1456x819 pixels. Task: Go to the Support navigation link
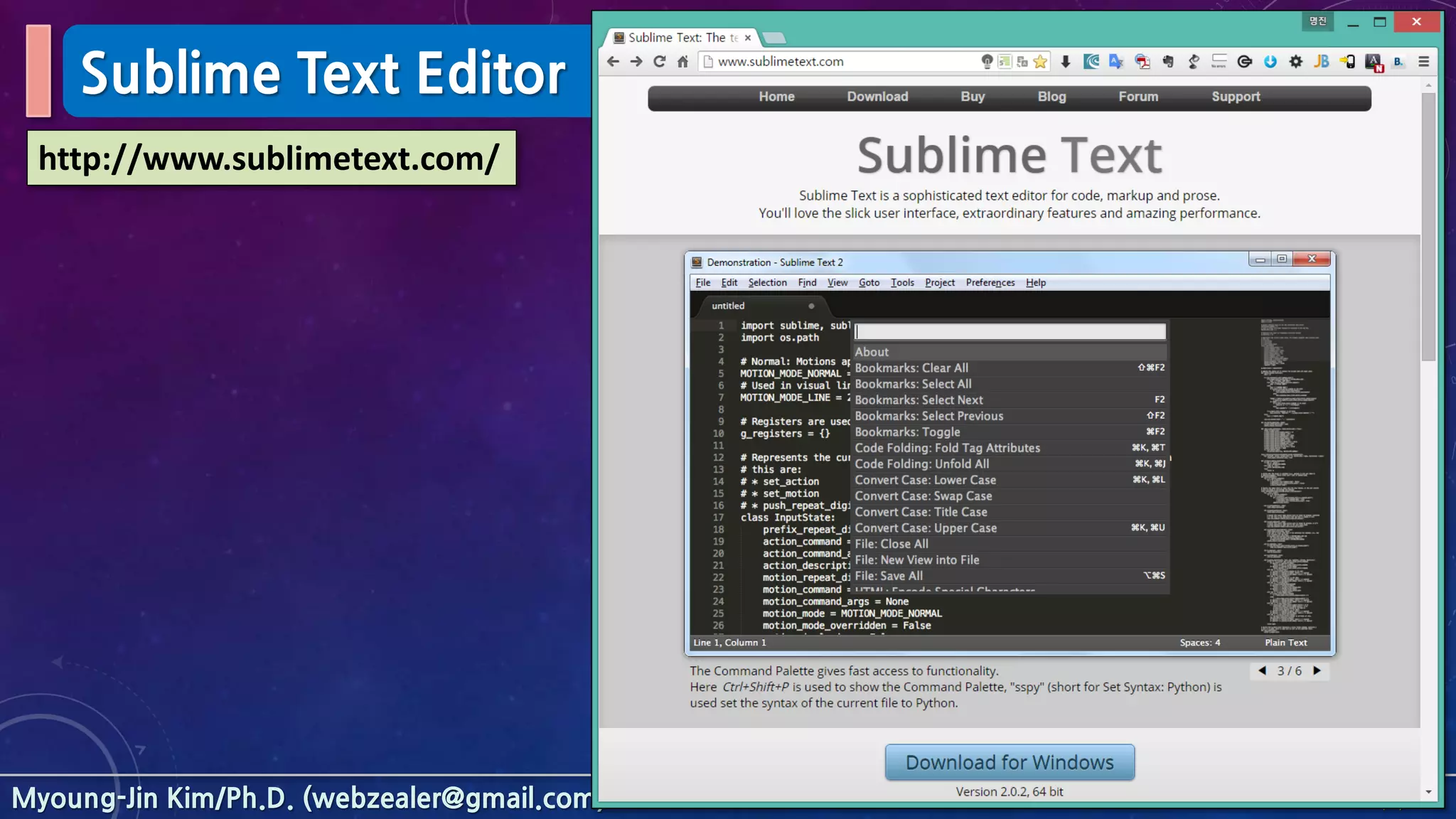pyautogui.click(x=1236, y=97)
